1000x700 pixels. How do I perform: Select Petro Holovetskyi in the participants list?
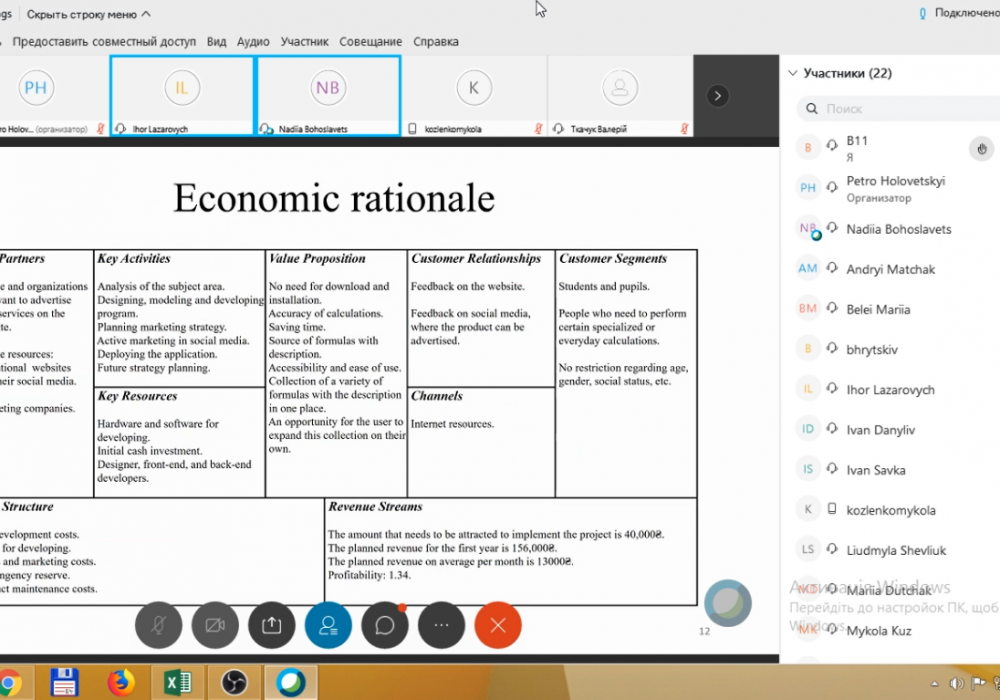(895, 181)
